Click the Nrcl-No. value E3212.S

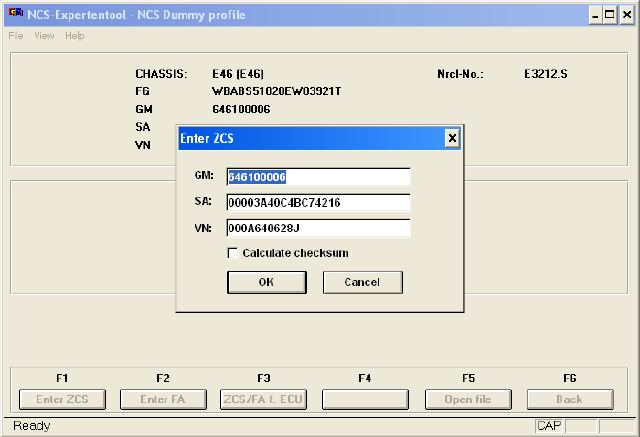point(546,74)
